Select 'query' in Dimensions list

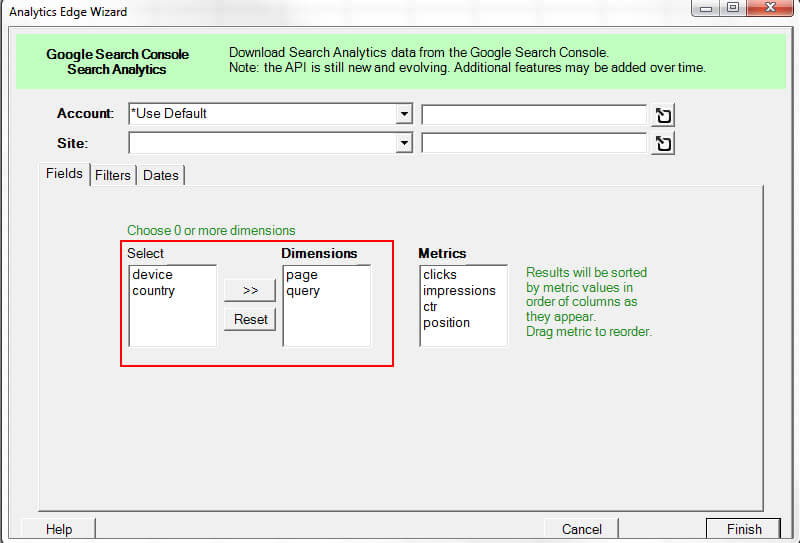pos(303,291)
